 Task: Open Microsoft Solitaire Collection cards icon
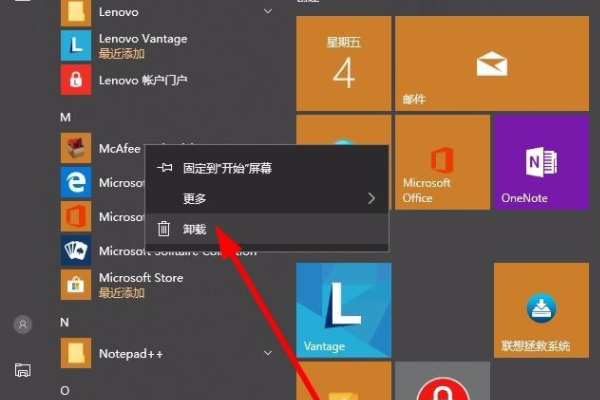(76, 250)
